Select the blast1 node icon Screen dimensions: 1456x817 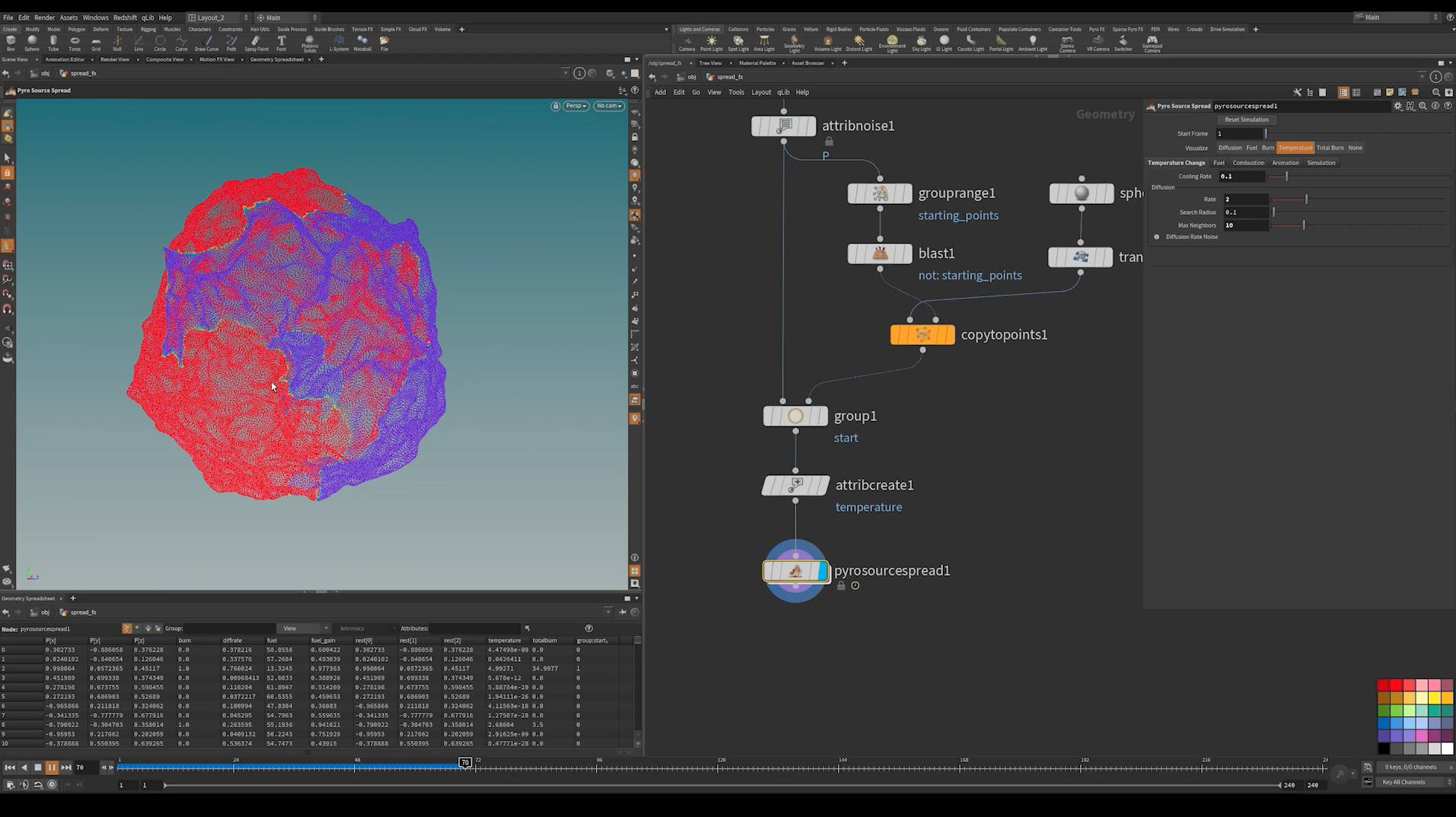click(880, 254)
